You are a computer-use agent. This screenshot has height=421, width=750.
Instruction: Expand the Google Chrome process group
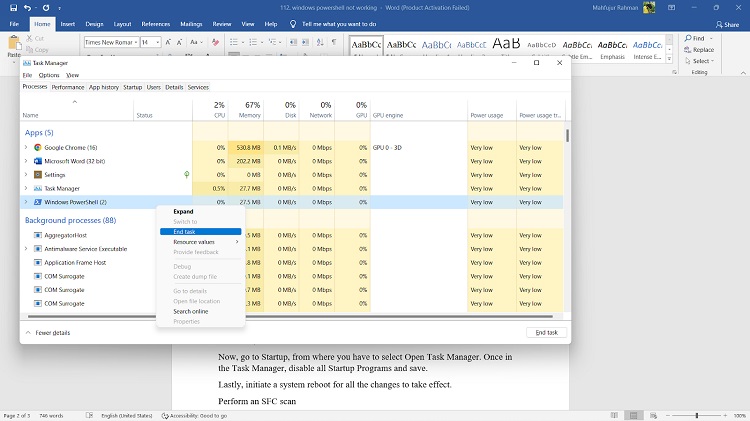pos(26,147)
